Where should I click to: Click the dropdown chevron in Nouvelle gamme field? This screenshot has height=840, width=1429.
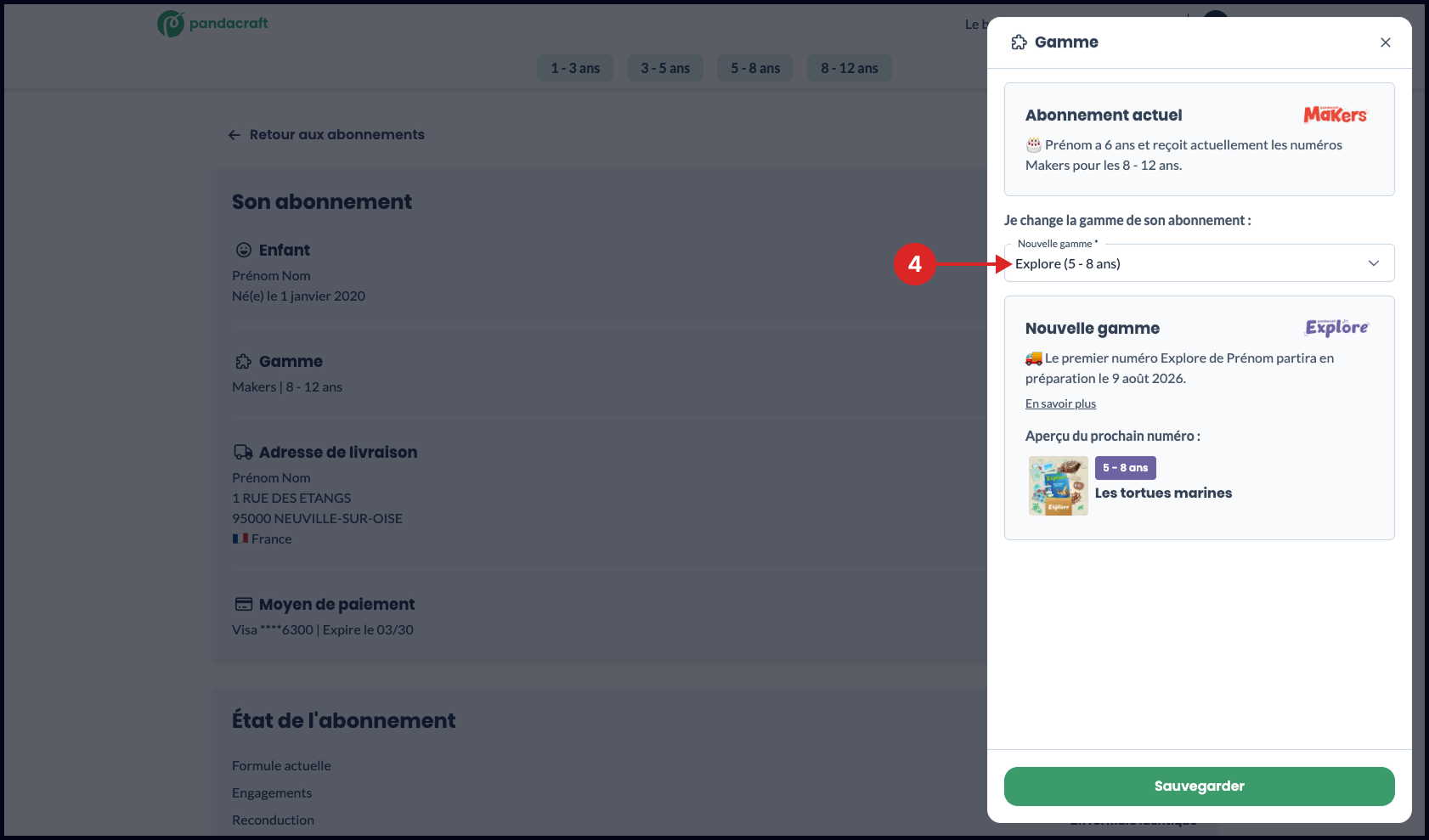pos(1374,263)
